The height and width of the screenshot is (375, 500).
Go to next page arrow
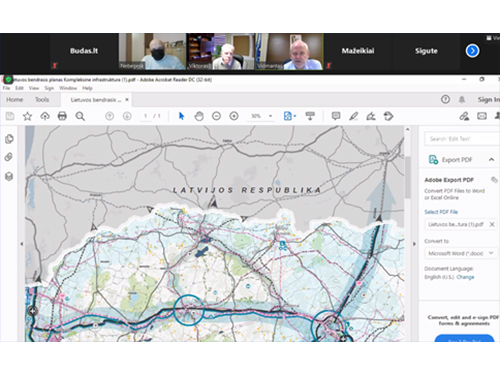click(x=127, y=116)
